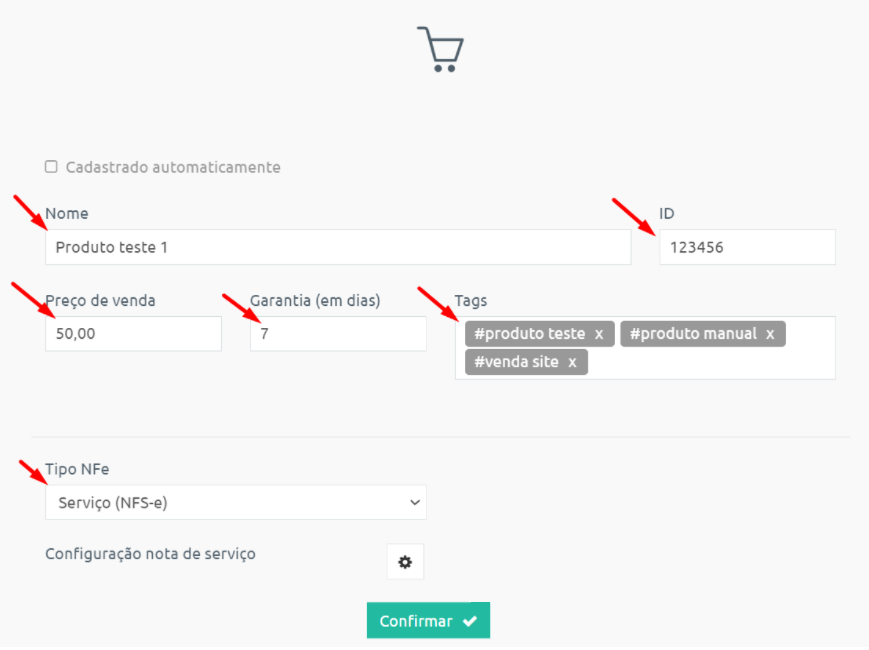Open service note configuration gear icon
The image size is (869, 650).
click(405, 561)
